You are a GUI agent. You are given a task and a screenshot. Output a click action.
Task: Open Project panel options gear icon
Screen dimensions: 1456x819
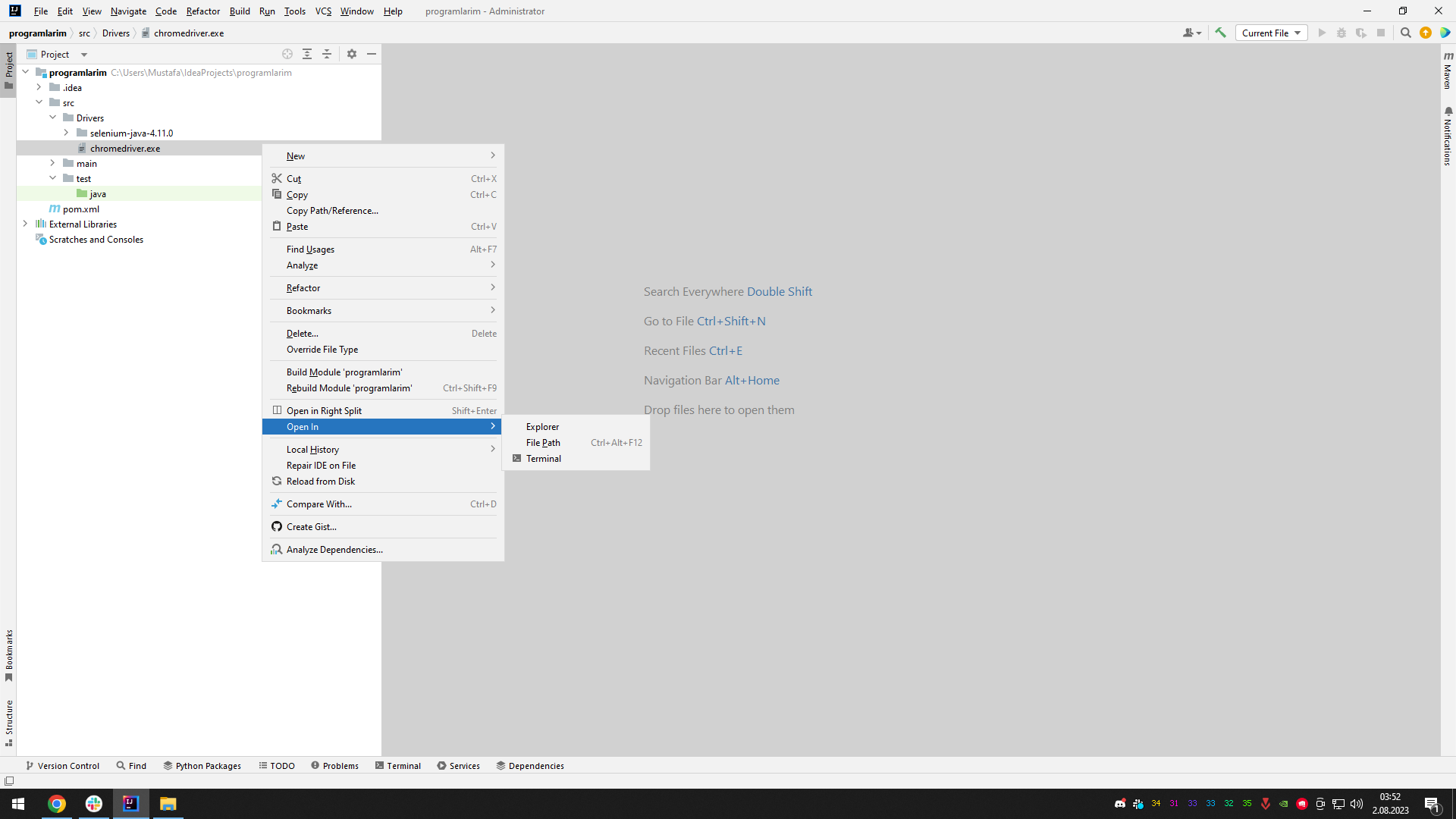352,54
